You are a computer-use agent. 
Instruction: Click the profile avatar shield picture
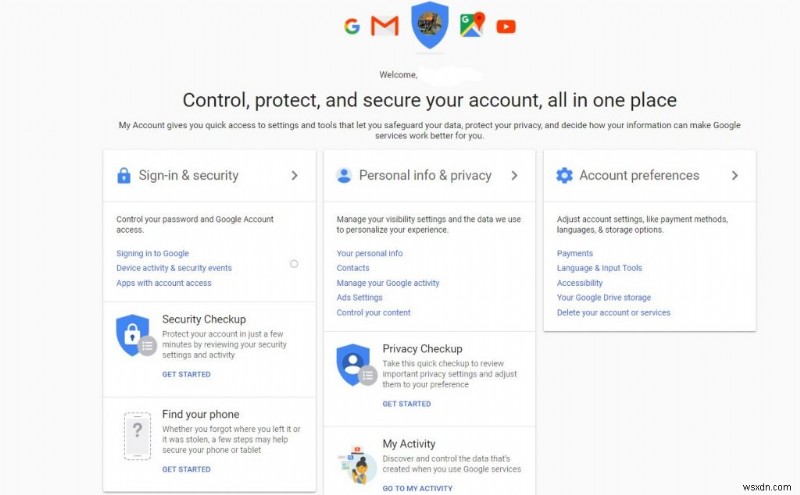[x=430, y=24]
